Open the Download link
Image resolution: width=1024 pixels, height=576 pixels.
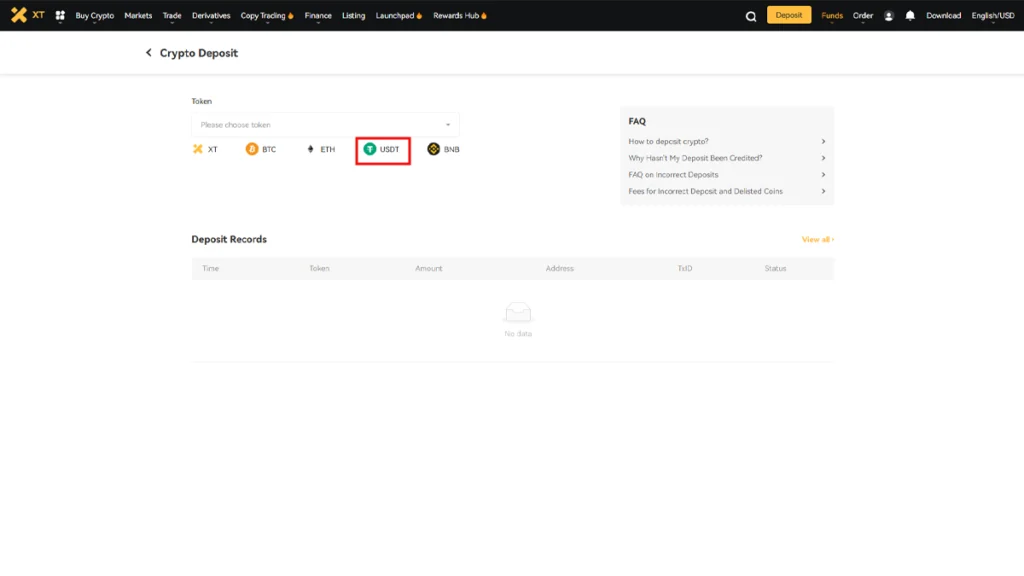(x=943, y=16)
